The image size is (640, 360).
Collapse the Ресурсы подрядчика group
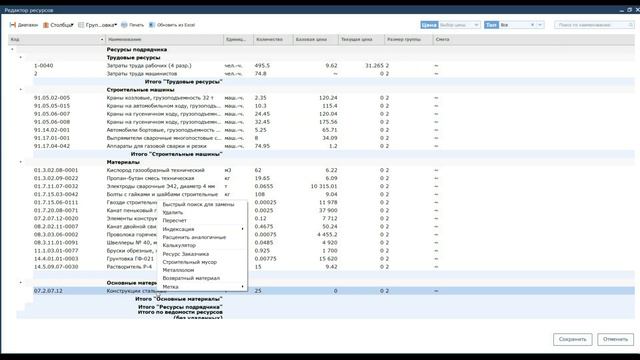tap(12, 49)
